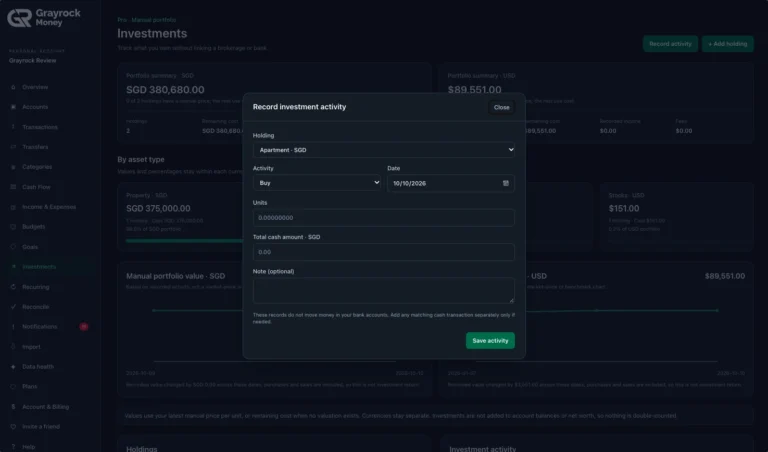Open Budgets in the sidebar

(x=33, y=227)
